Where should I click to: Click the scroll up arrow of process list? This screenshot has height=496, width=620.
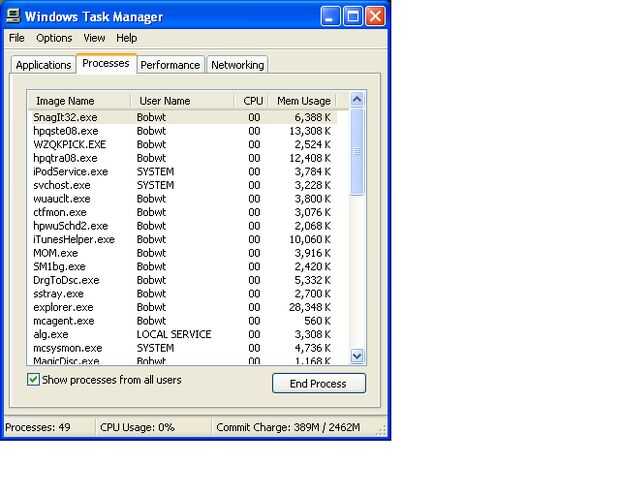tap(357, 100)
